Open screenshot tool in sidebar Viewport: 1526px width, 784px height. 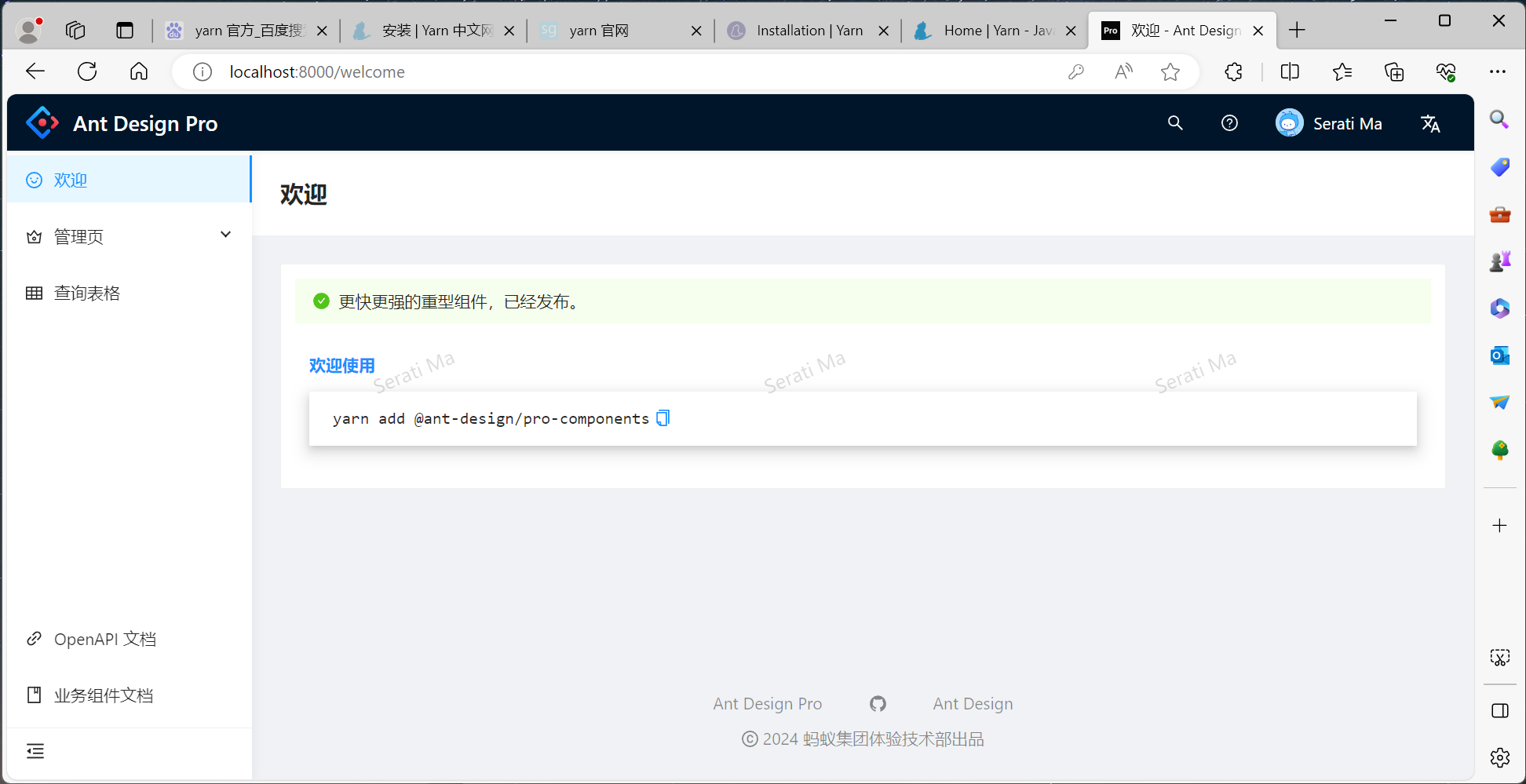[x=1499, y=658]
